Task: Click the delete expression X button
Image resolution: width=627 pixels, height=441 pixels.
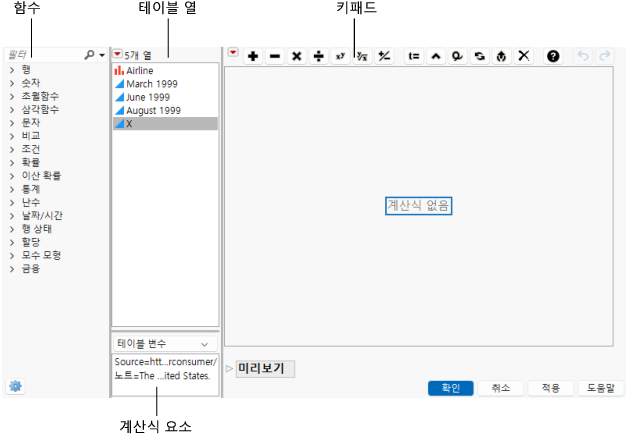Action: (x=523, y=56)
